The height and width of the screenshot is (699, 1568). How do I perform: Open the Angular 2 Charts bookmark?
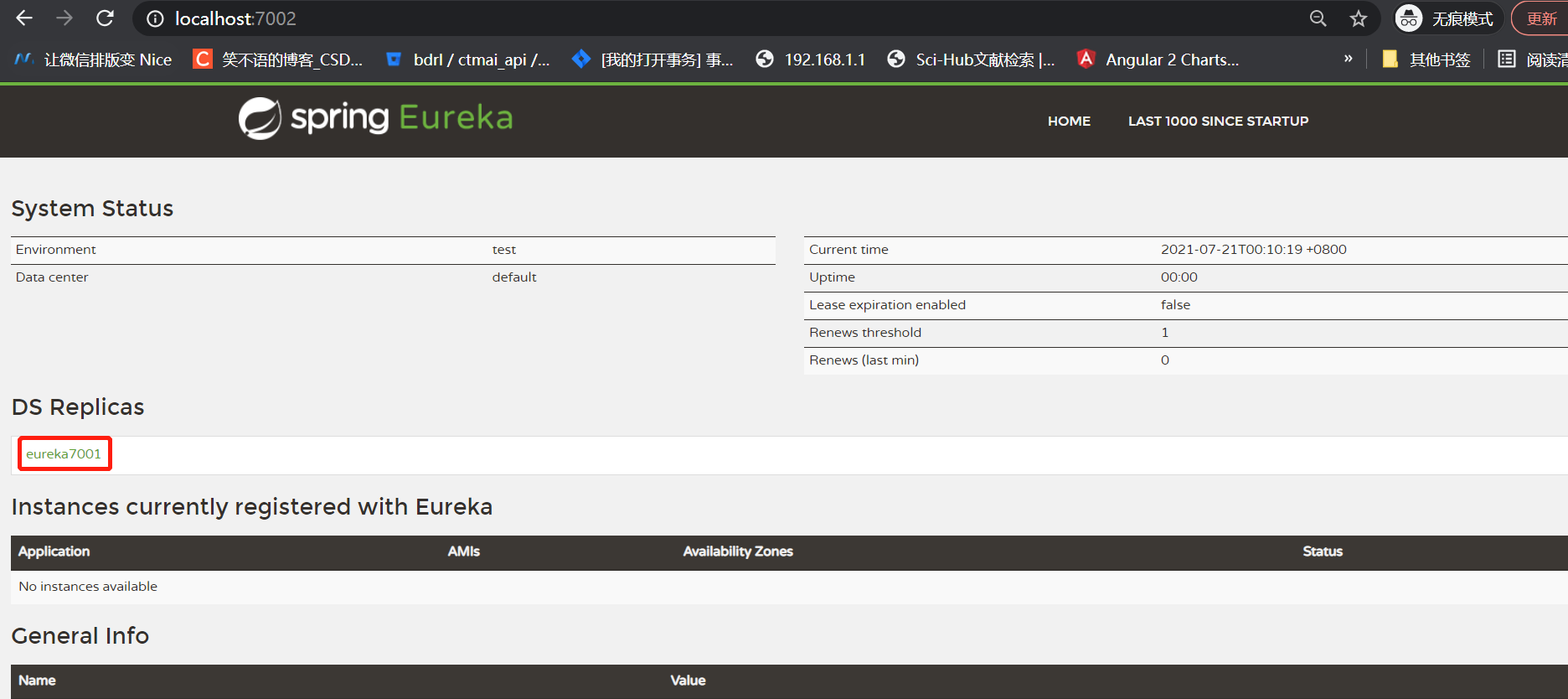1158,60
